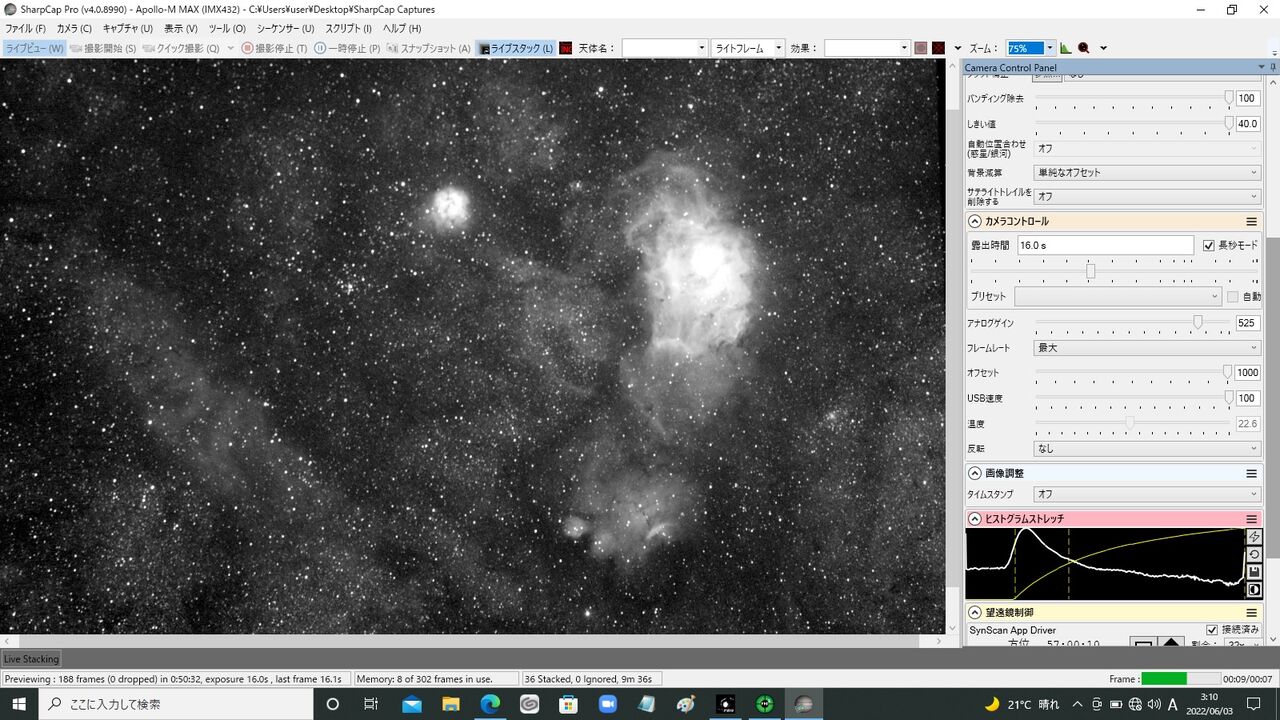Open the 背景減算 dropdown
The width and height of the screenshot is (1280, 720).
click(1148, 172)
